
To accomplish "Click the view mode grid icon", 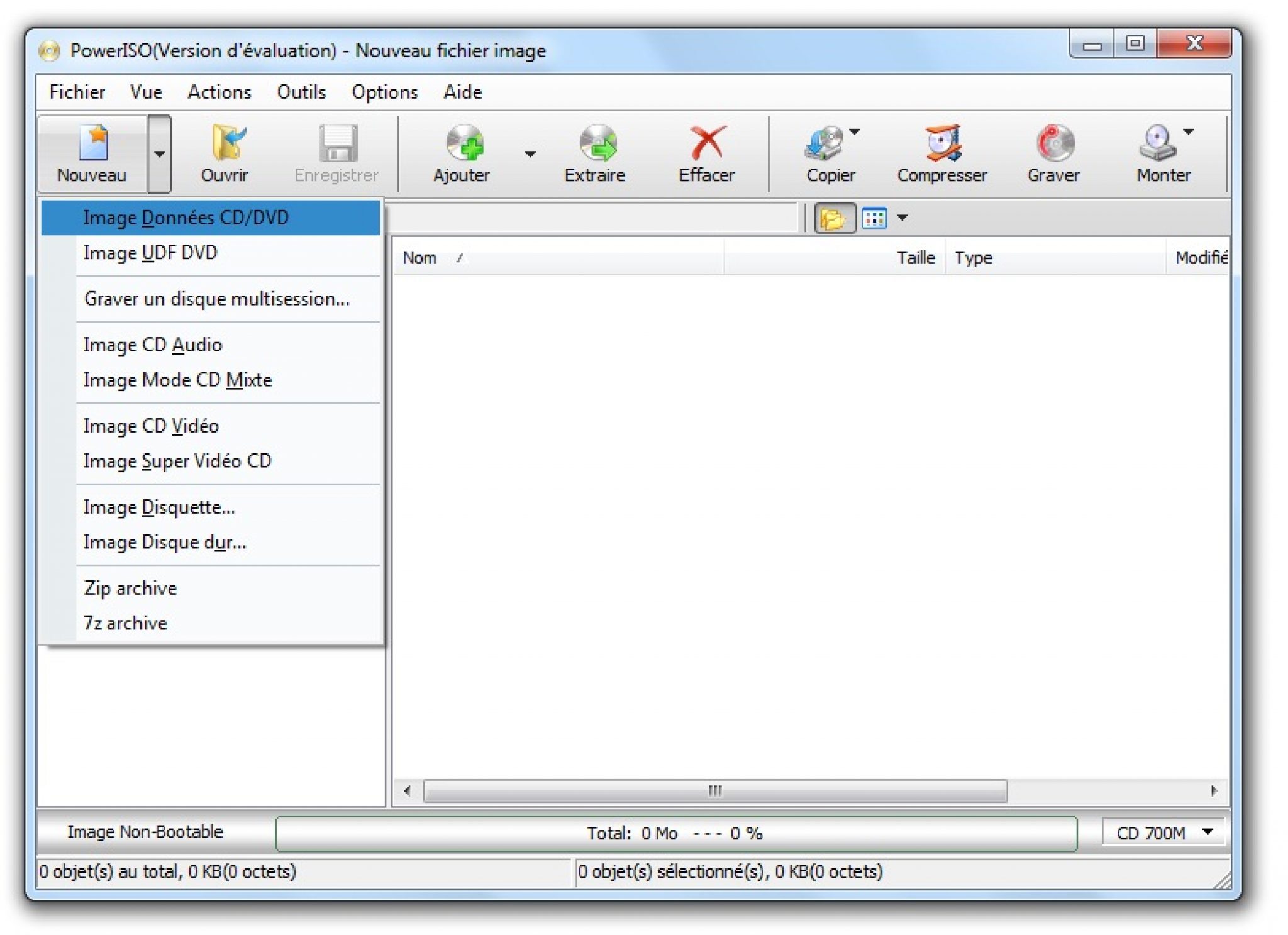I will pyautogui.click(x=874, y=219).
